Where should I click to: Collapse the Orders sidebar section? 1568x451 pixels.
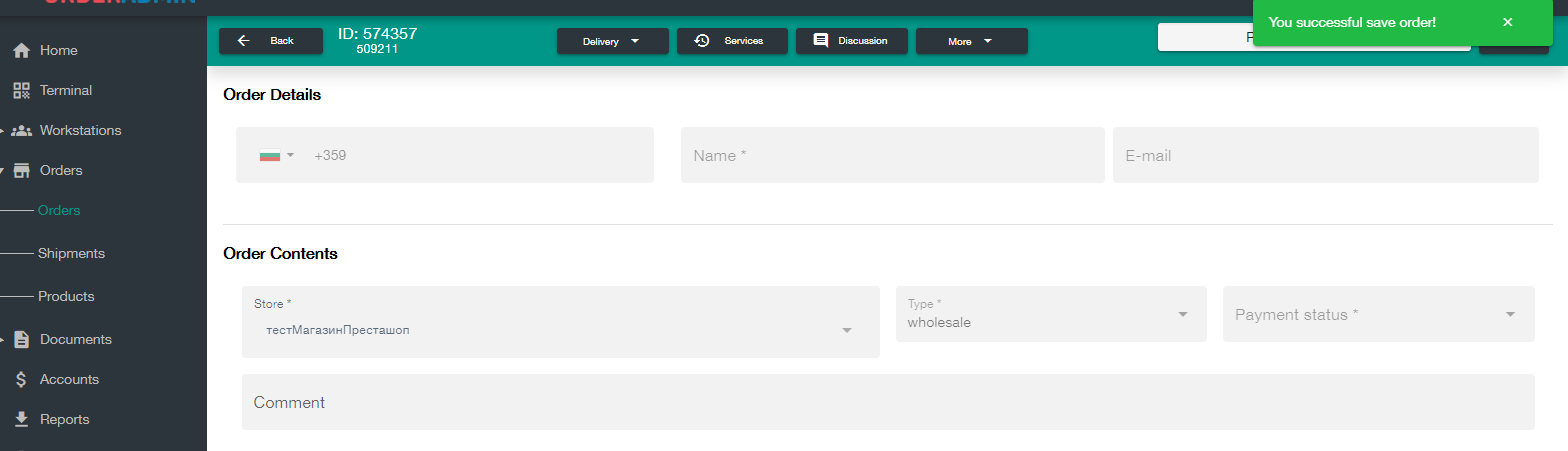[3, 171]
